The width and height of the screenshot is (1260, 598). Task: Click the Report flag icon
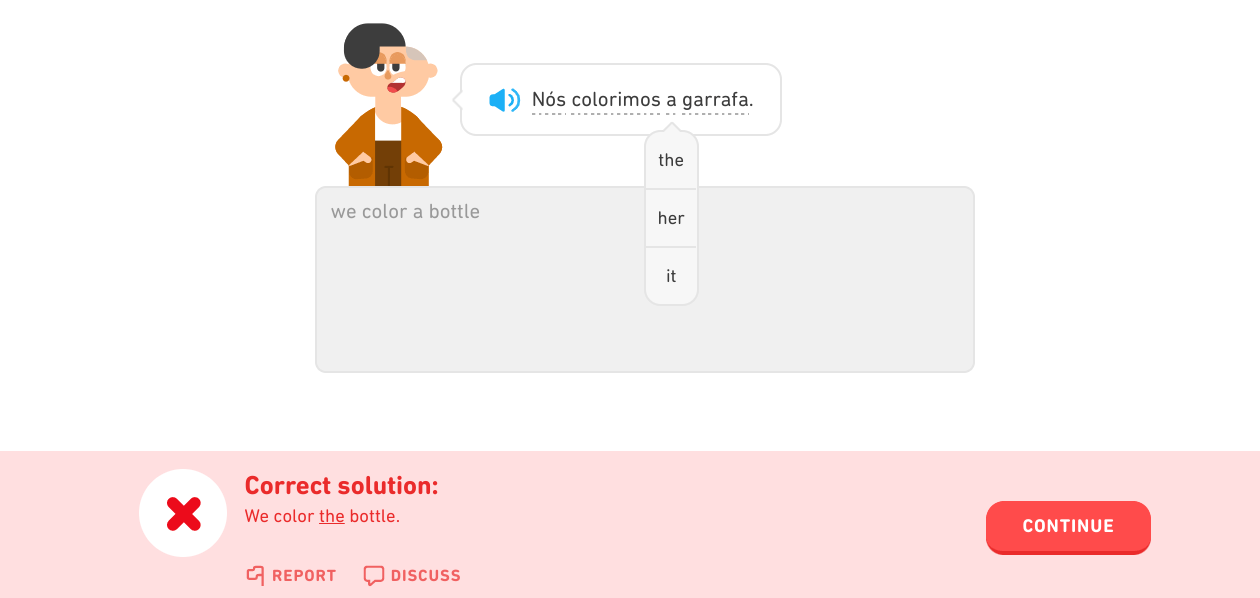(254, 575)
